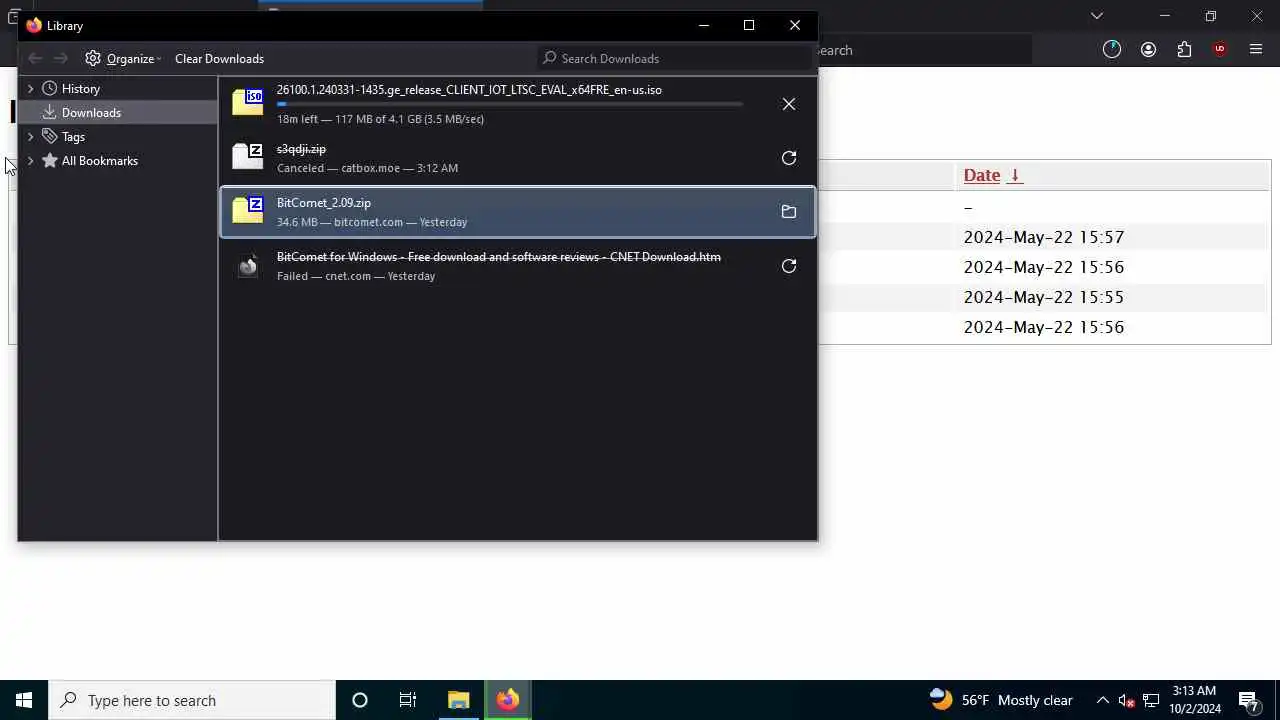Open folder containing BitComet_2.09.zip
This screenshot has width=1280, height=720.
point(789,212)
